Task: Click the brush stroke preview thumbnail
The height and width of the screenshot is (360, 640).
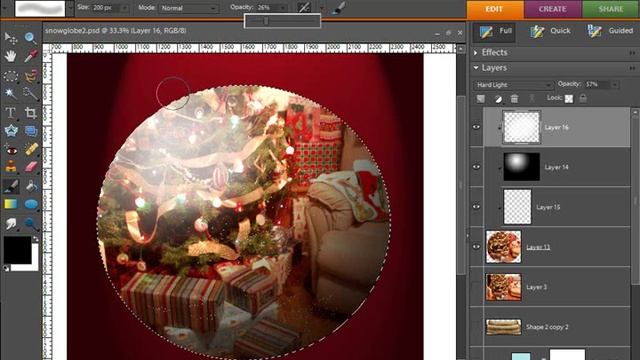Action: click(x=40, y=8)
